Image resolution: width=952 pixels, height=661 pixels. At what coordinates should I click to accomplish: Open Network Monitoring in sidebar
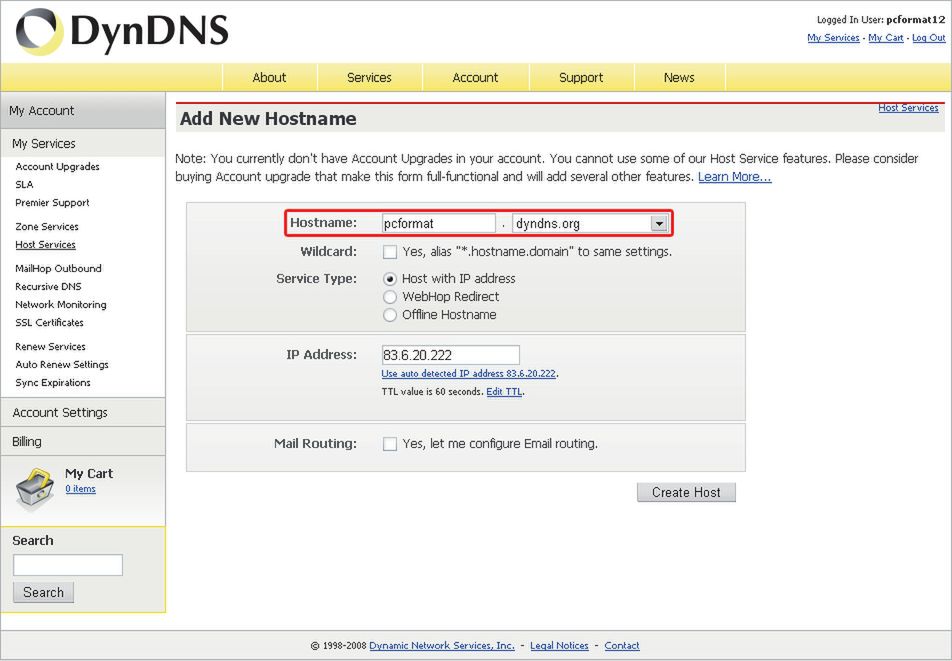[61, 305]
